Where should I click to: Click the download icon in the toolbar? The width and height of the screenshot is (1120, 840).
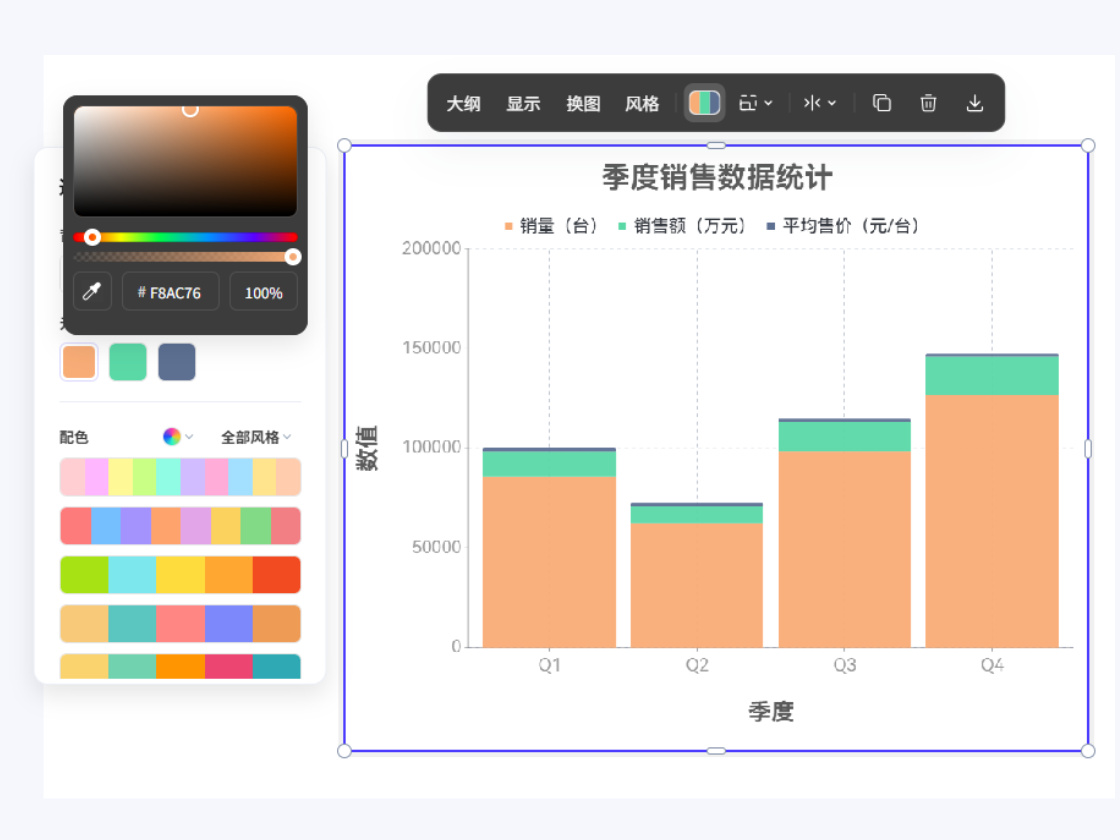tap(975, 102)
